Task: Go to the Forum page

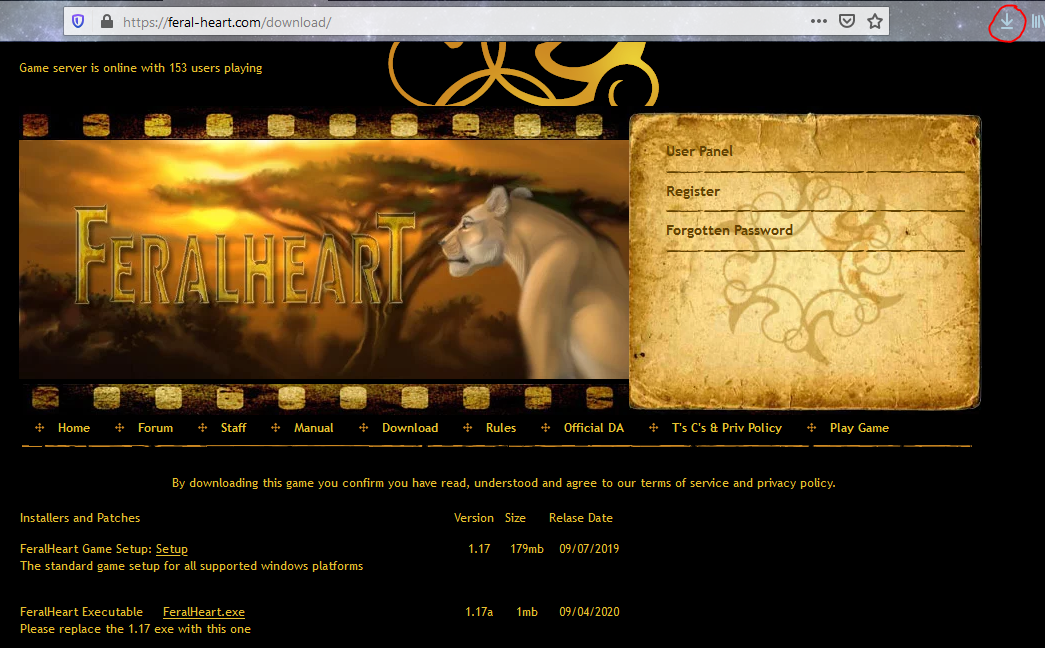Action: pyautogui.click(x=155, y=428)
